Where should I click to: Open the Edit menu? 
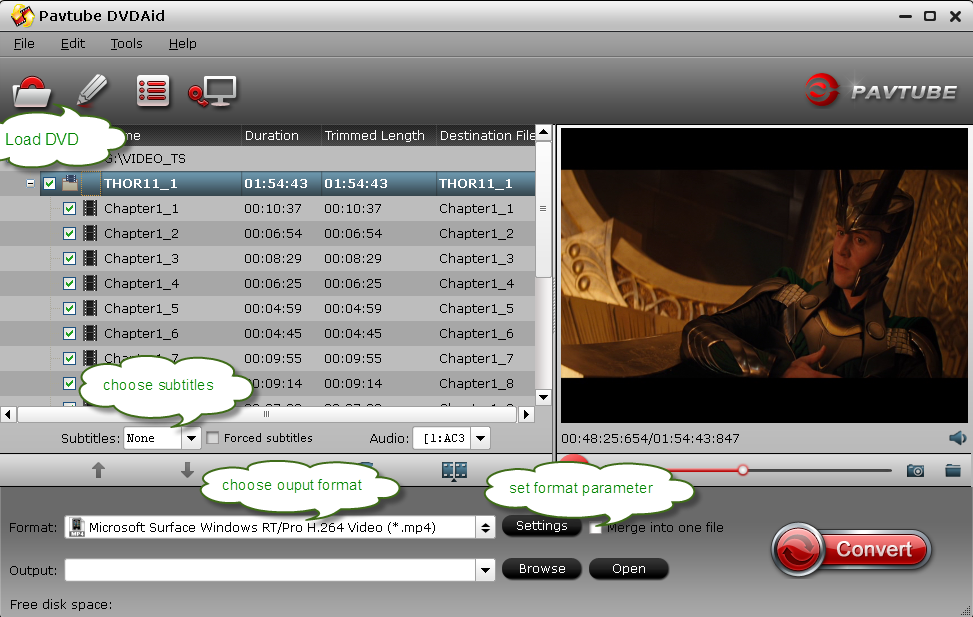[73, 43]
